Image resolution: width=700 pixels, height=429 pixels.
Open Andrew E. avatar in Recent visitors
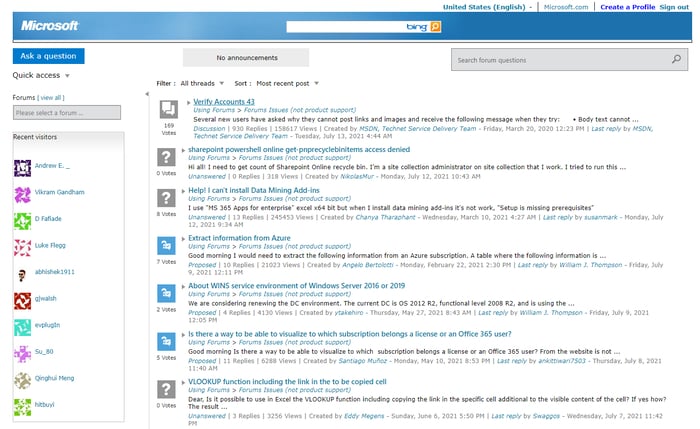(22, 168)
